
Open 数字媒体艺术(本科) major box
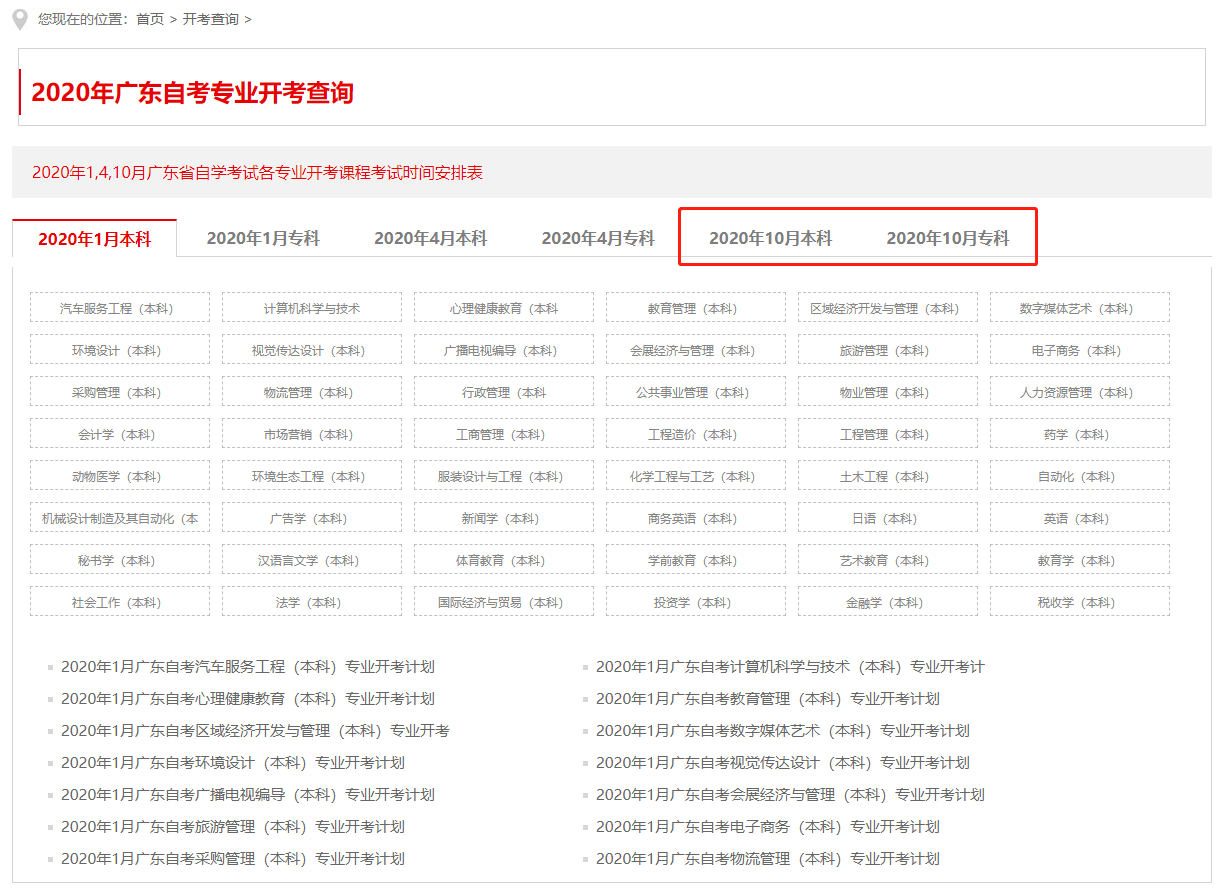tap(1080, 308)
